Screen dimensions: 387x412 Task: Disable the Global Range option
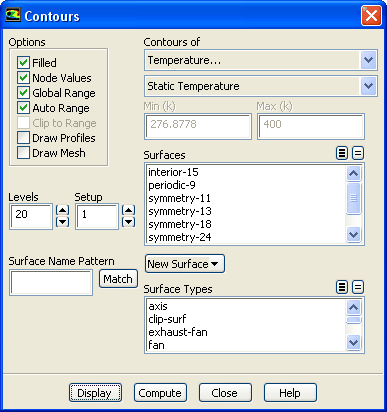pos(23,93)
